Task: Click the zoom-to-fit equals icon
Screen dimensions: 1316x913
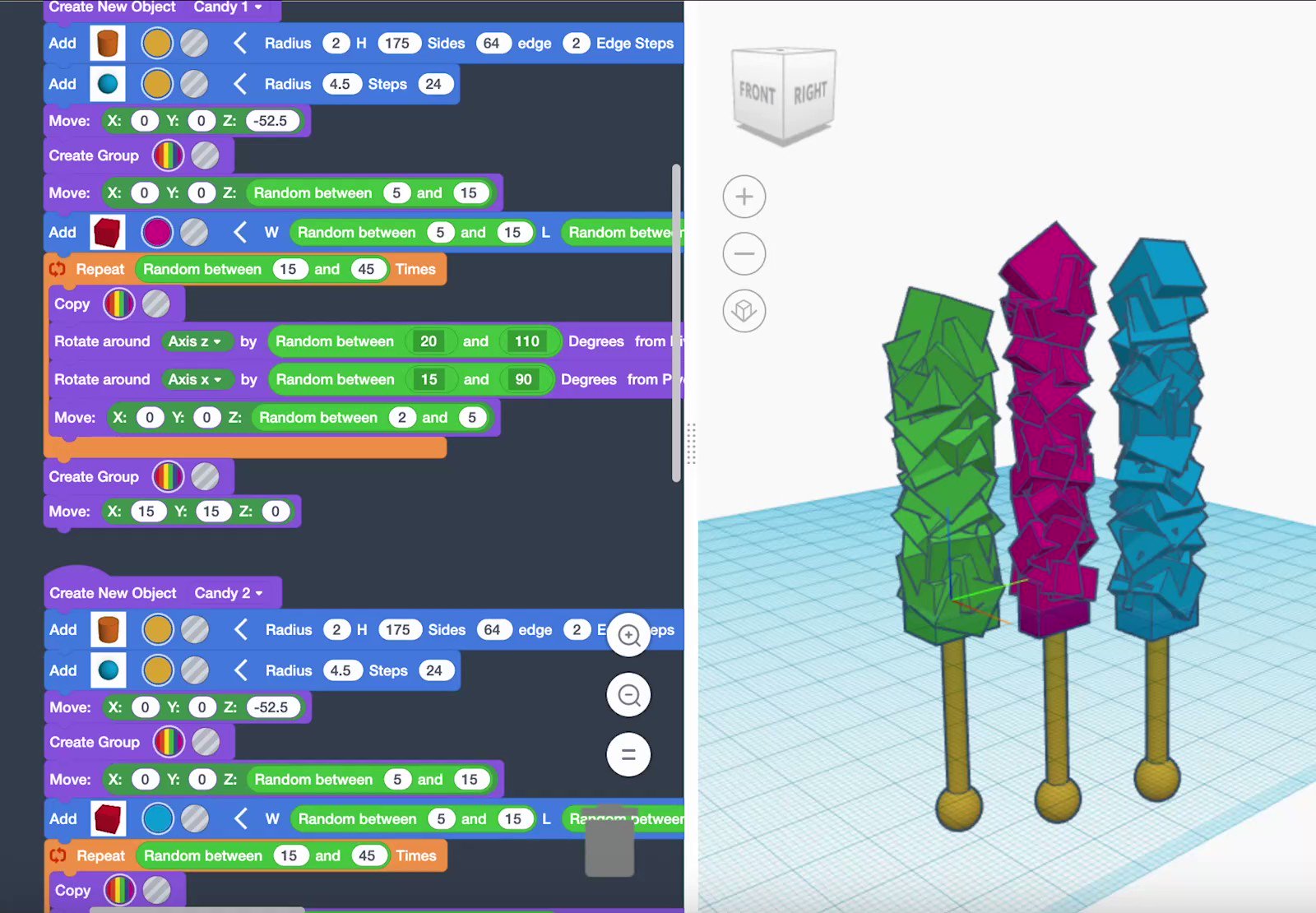Action: tap(628, 754)
